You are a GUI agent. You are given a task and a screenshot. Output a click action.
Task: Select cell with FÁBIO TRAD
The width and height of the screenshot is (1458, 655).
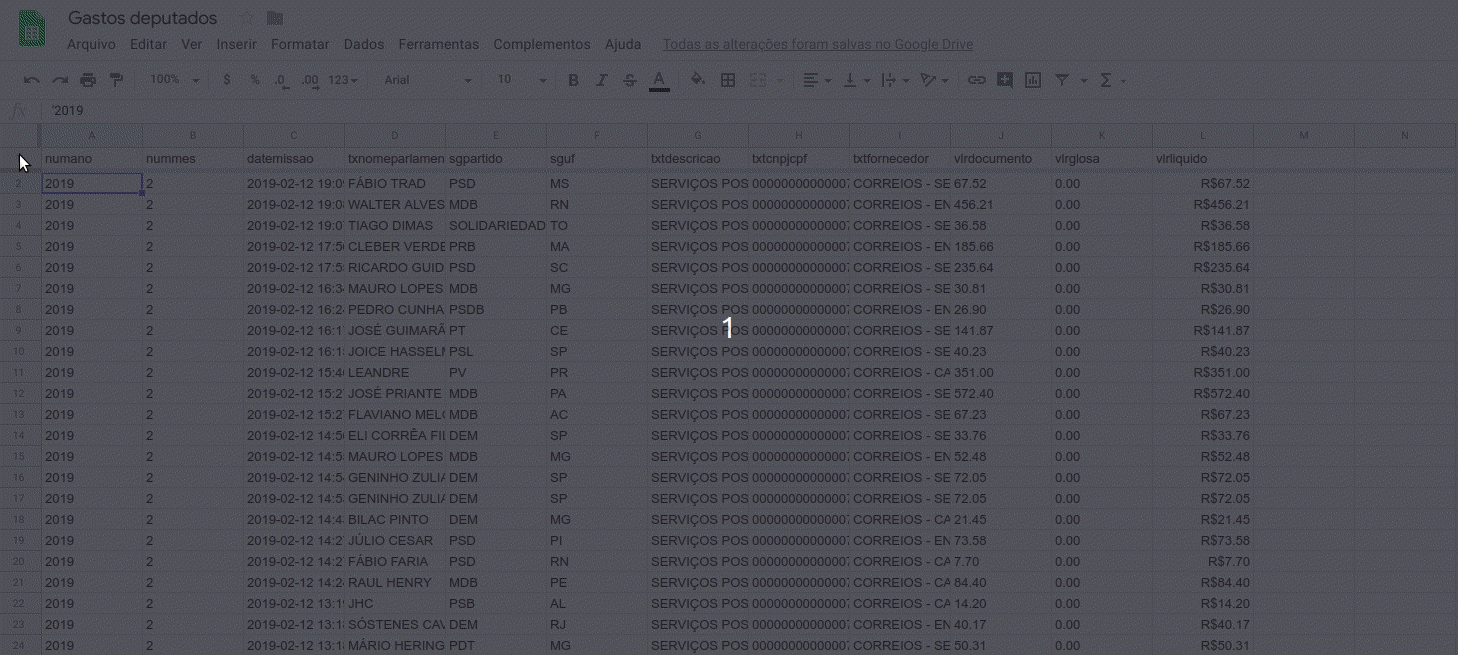394,184
